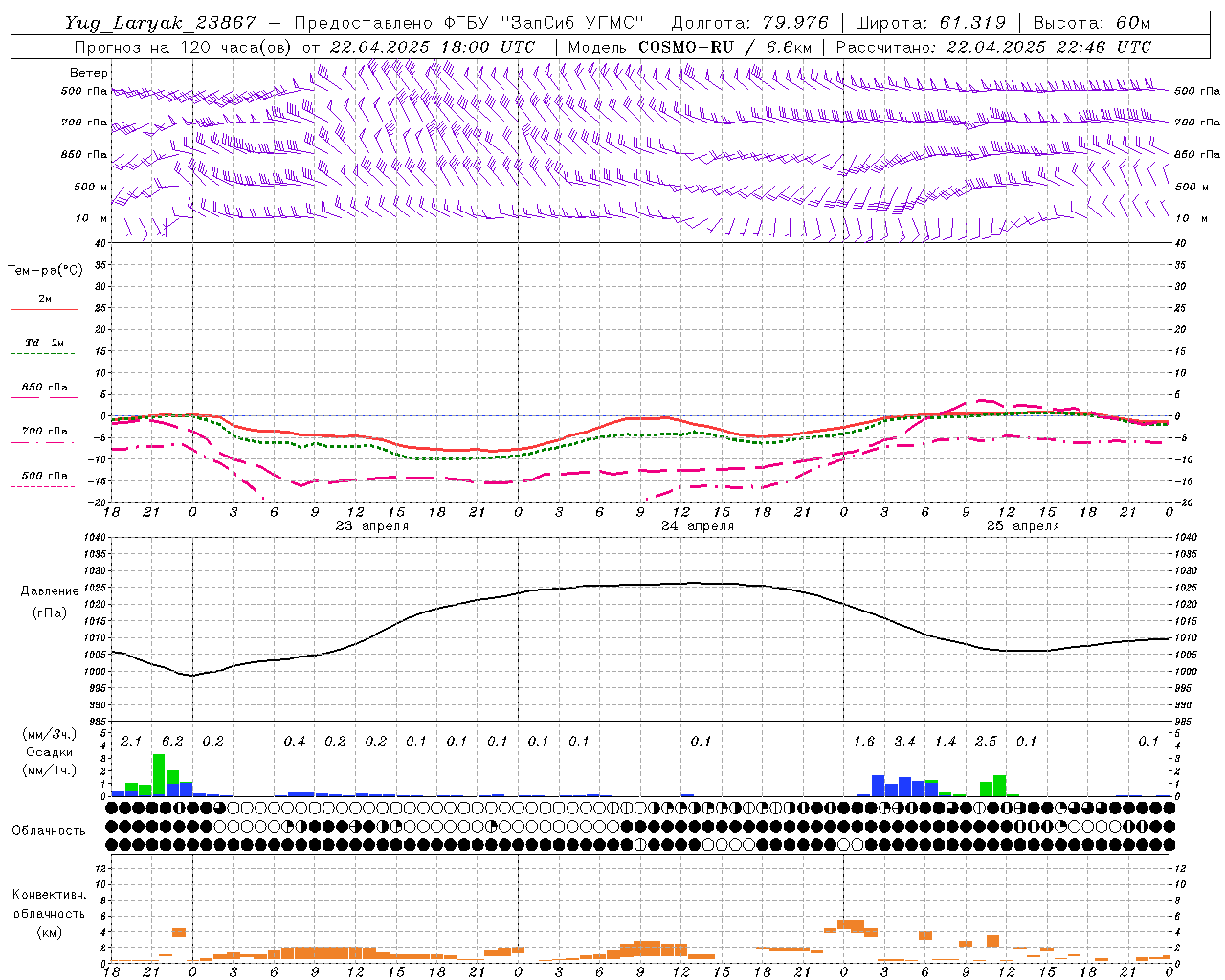The width and height of the screenshot is (1225, 980).
Task: Click the (гПа) unit label under Давление
Action: 50,613
